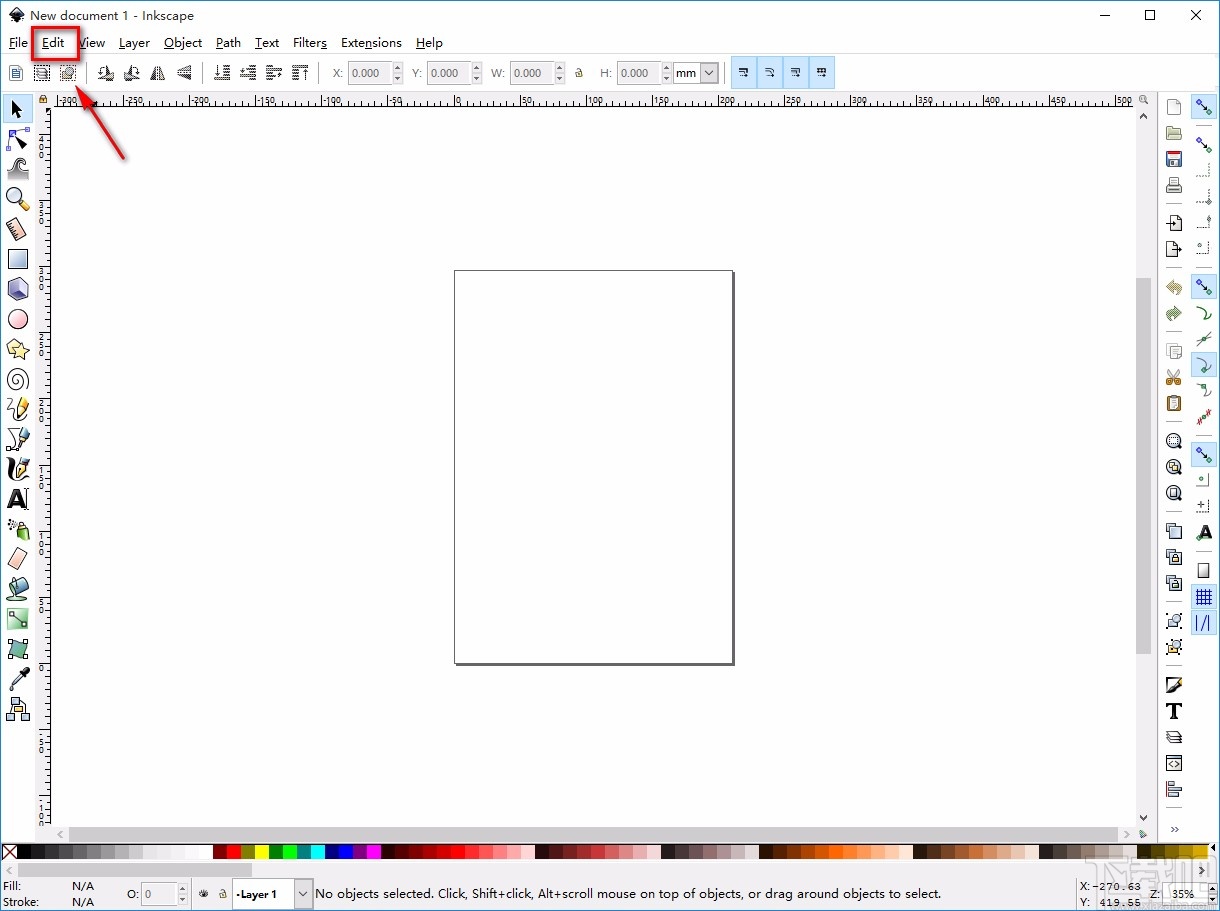This screenshot has width=1220, height=911.
Task: Open the Edit menu
Action: [53, 43]
